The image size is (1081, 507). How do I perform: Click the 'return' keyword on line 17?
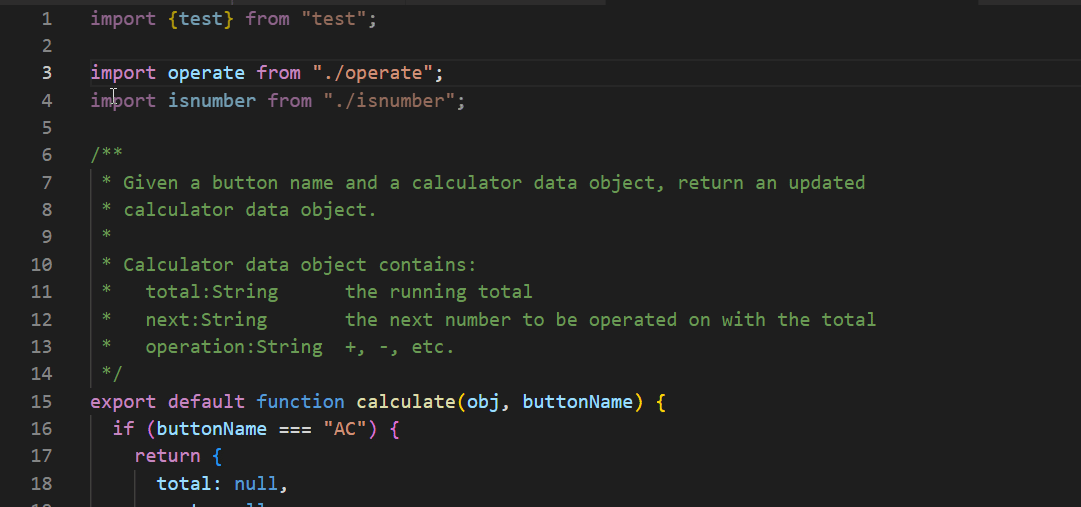click(168, 456)
